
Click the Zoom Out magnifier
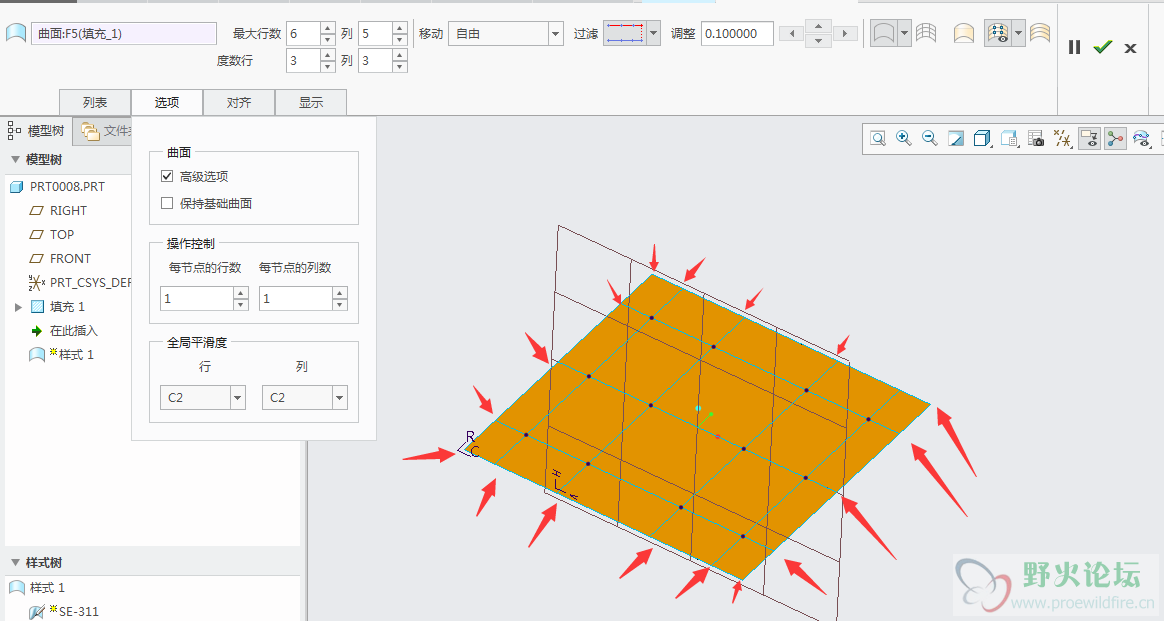point(929,139)
